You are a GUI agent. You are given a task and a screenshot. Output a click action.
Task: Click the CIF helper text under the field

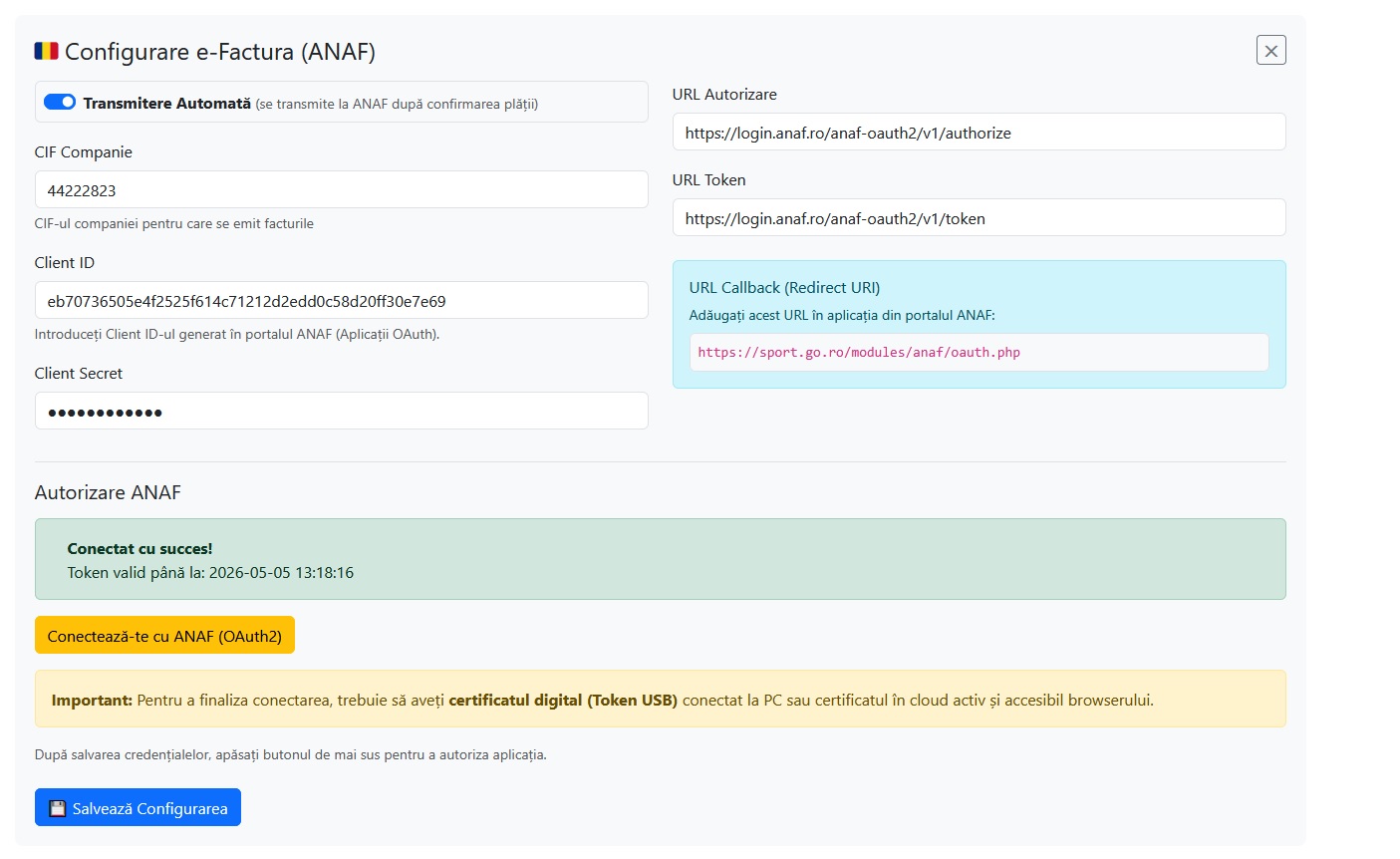173,223
